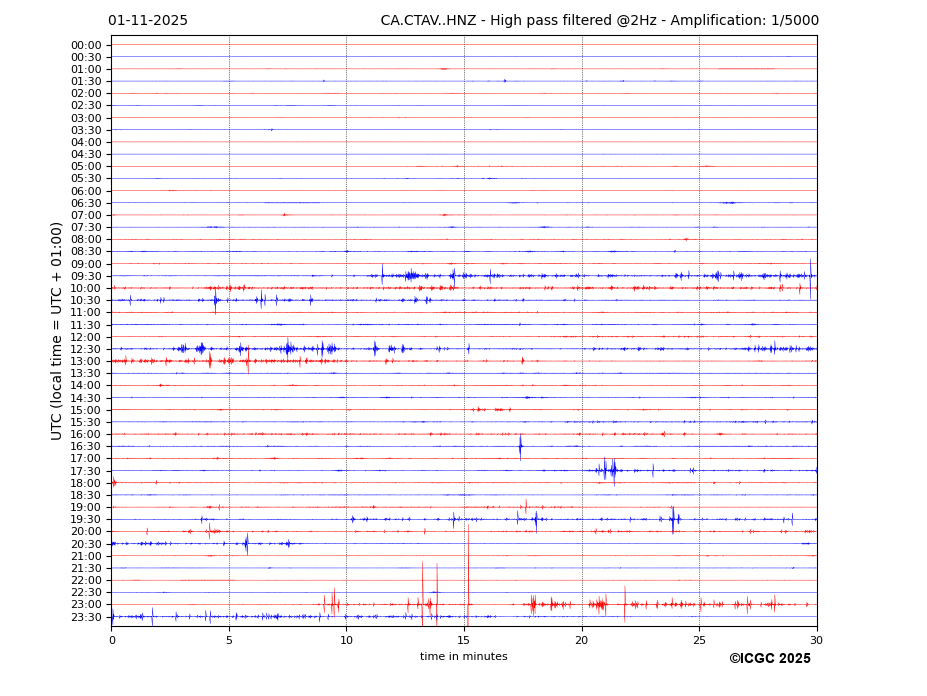
Task: Select the x-axis tick label 20
Action: coord(581,640)
